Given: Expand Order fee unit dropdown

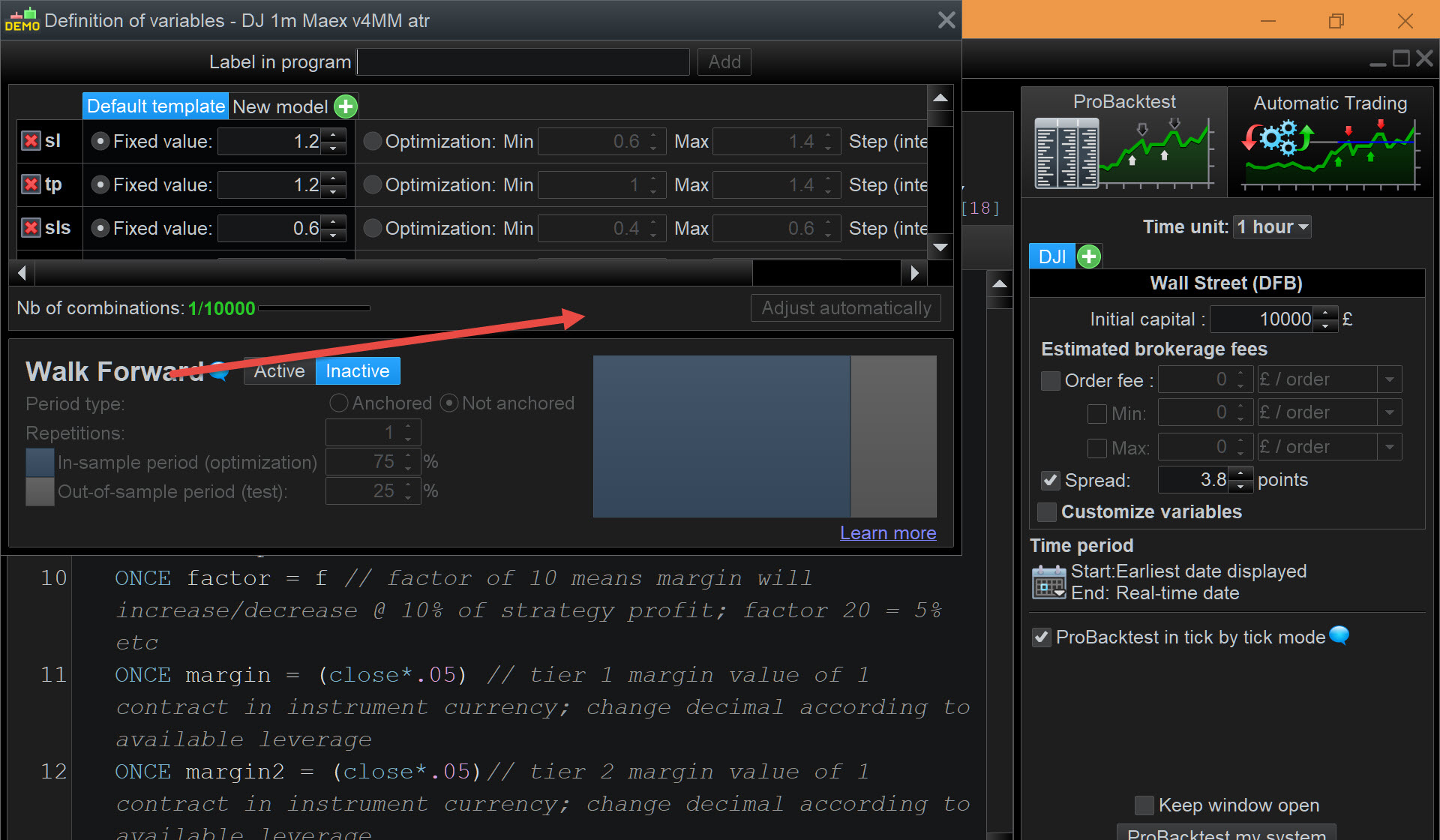Looking at the screenshot, I should click(x=1389, y=379).
